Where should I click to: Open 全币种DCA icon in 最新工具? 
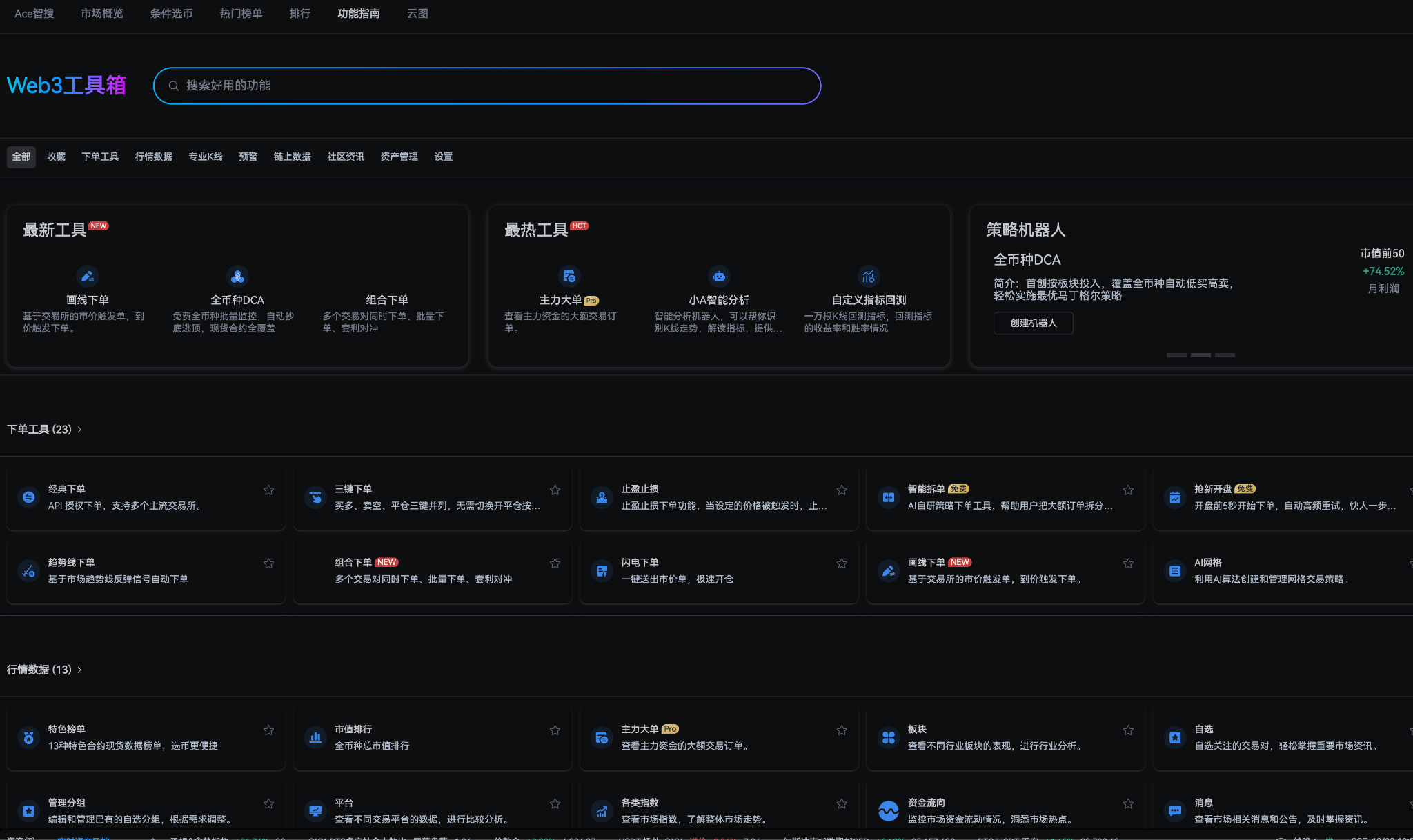click(x=237, y=277)
